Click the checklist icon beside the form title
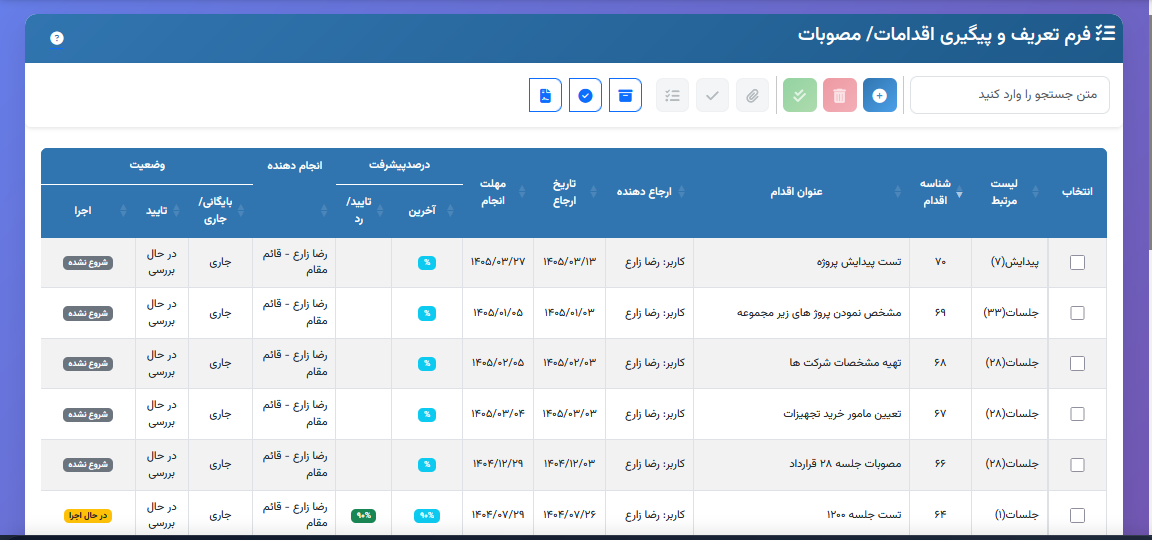Screen dimensions: 1152x540 (1106, 34)
